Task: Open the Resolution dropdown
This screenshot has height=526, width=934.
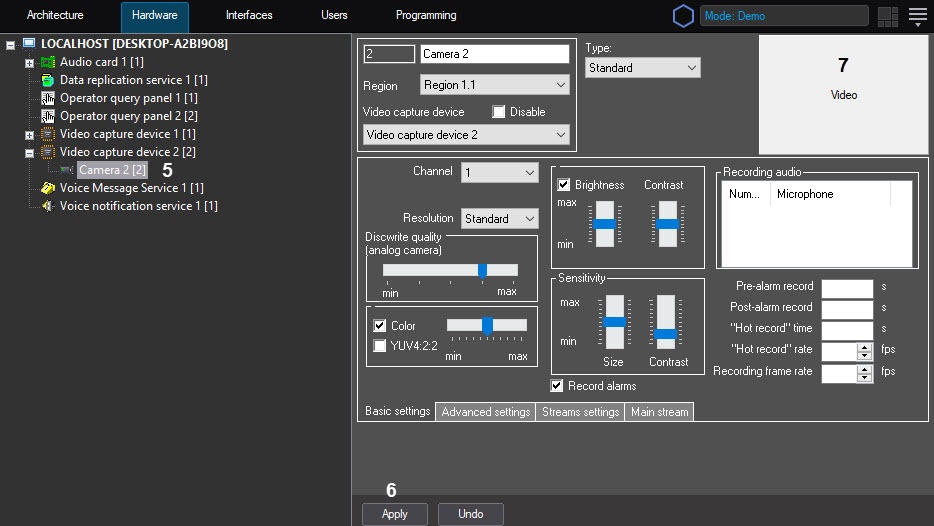Action: 499,219
